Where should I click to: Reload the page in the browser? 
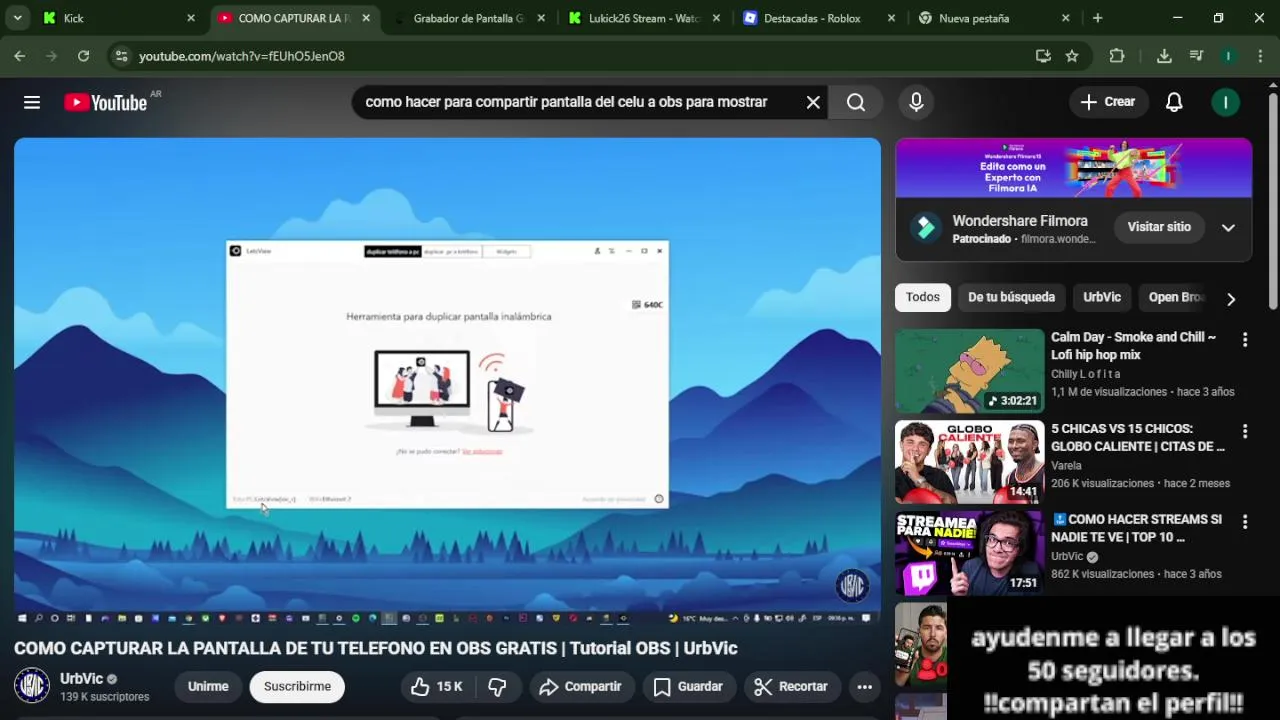(83, 56)
